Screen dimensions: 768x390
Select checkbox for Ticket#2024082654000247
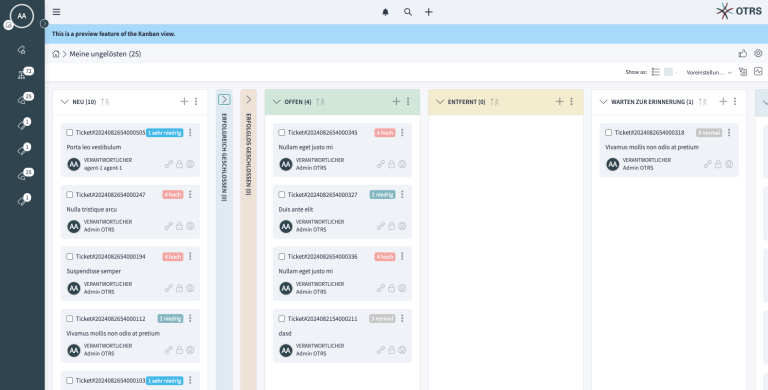(x=70, y=195)
